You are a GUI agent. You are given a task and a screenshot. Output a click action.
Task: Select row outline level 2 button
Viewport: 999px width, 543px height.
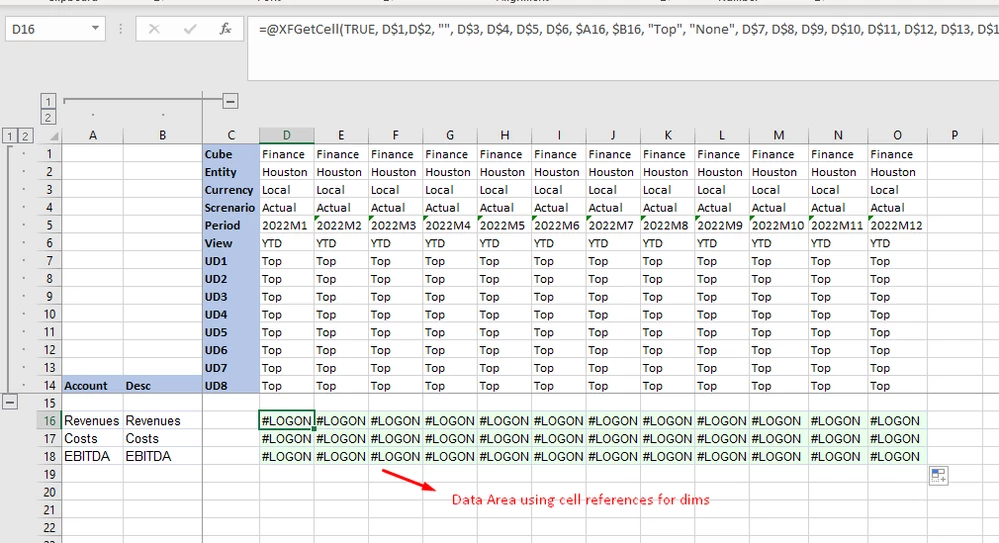point(25,136)
